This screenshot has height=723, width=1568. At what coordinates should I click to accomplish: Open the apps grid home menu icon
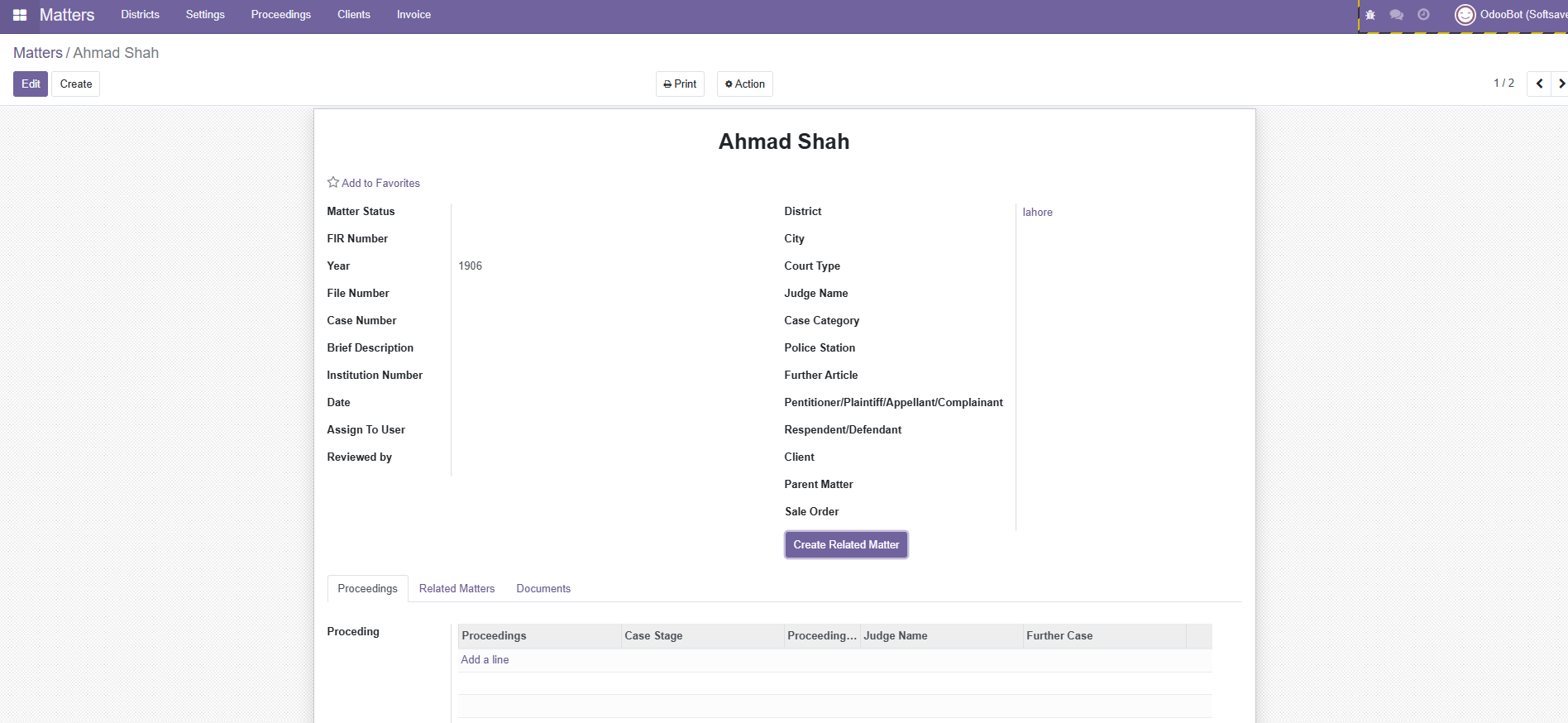click(x=20, y=15)
